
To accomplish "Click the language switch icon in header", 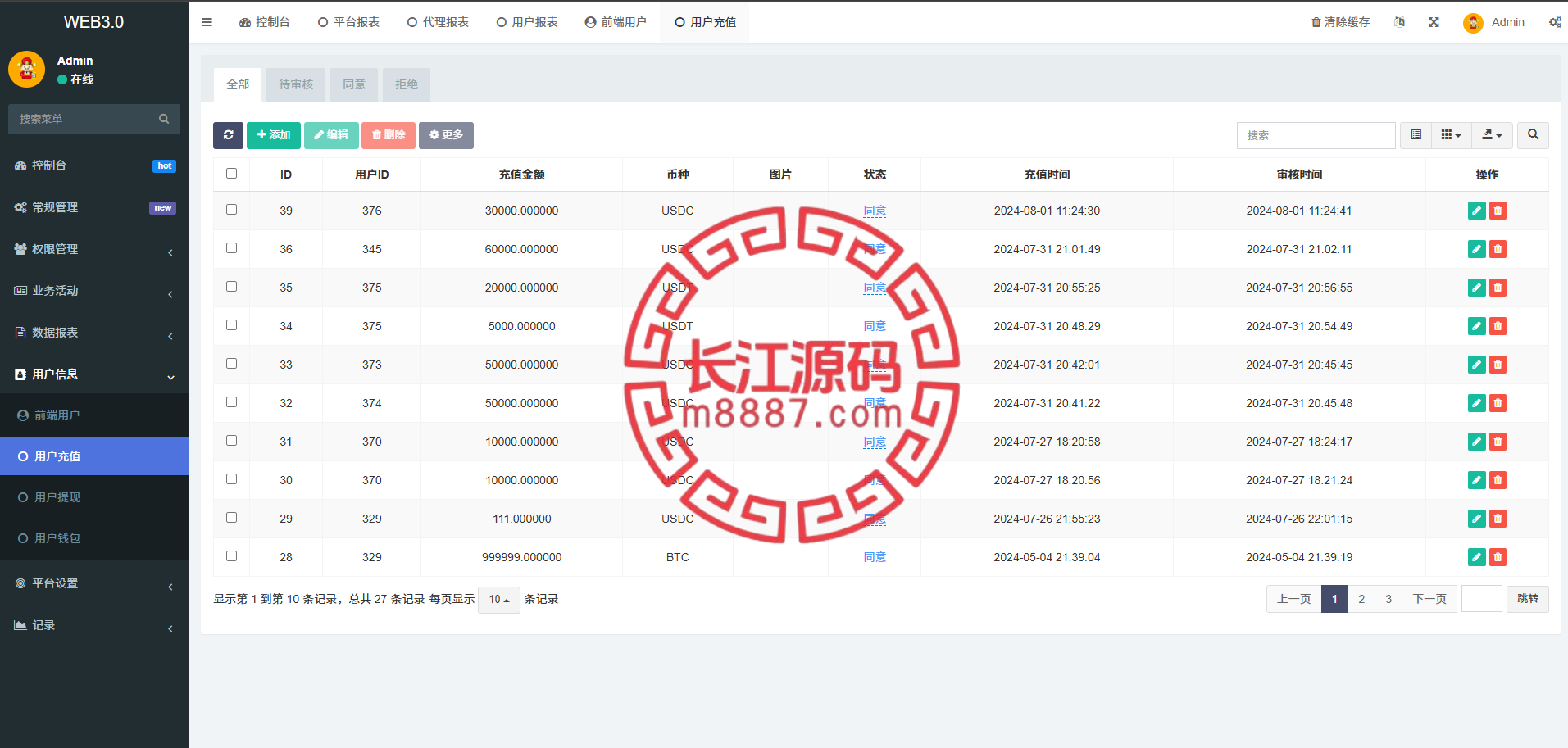I will pyautogui.click(x=1399, y=22).
